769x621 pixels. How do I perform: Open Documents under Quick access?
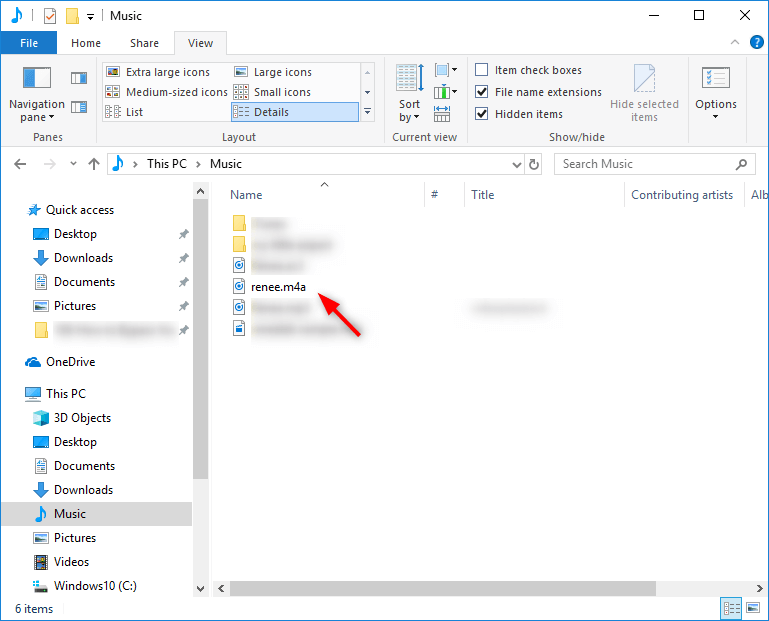(x=84, y=282)
